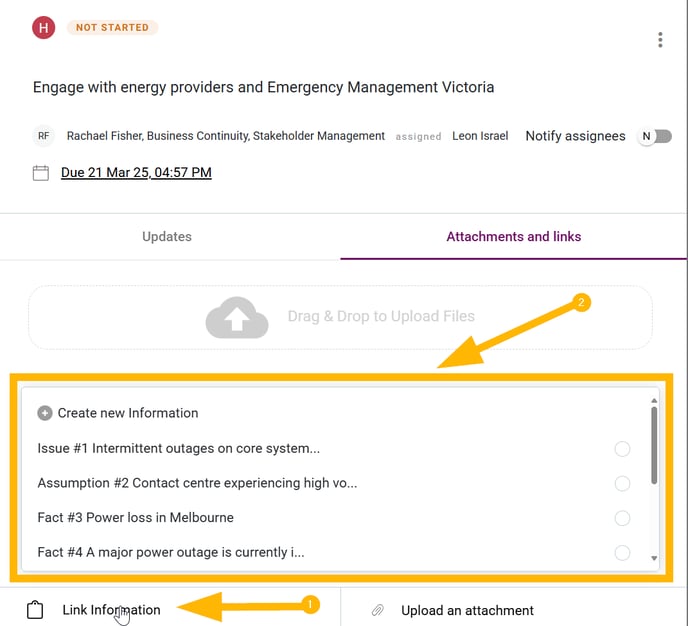
Task: Click the Due 21 Mar 25 date link
Action: pos(136,172)
